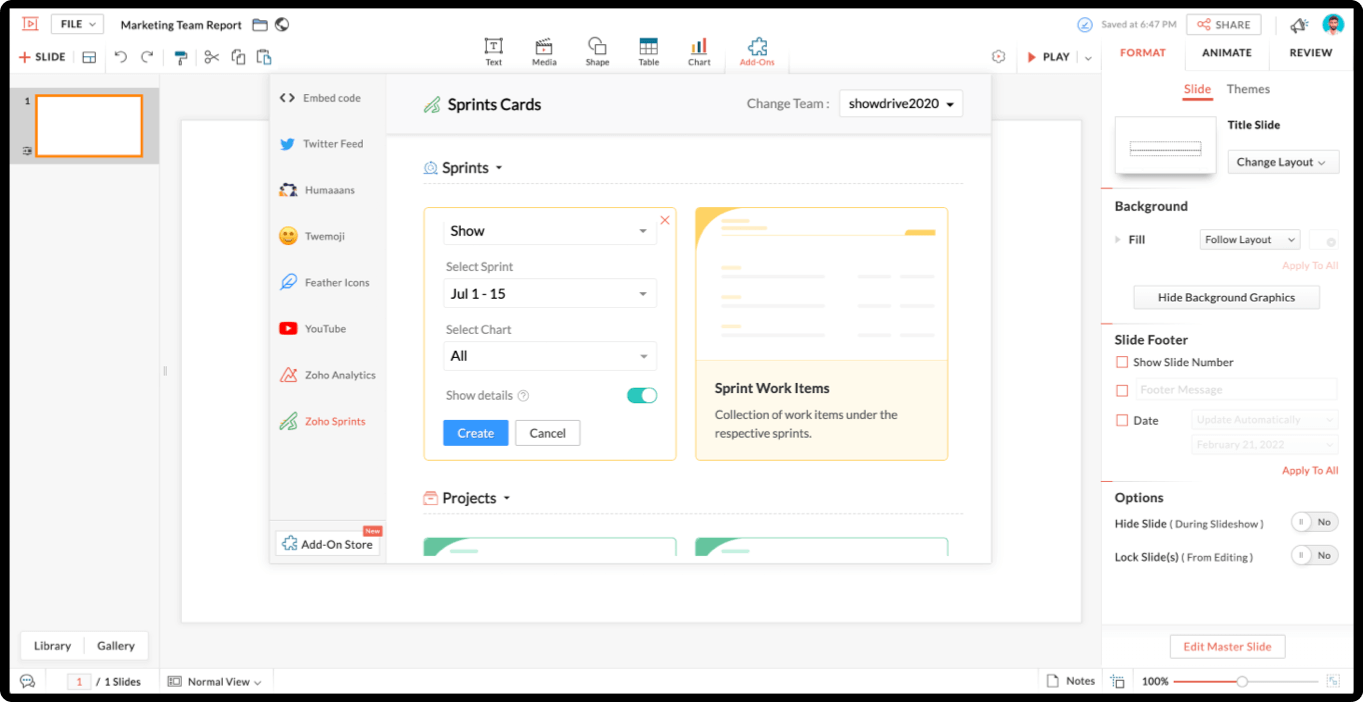Toggle the Lock Slide(s) switch
Screen dimensions: 1363x702
(1314, 555)
